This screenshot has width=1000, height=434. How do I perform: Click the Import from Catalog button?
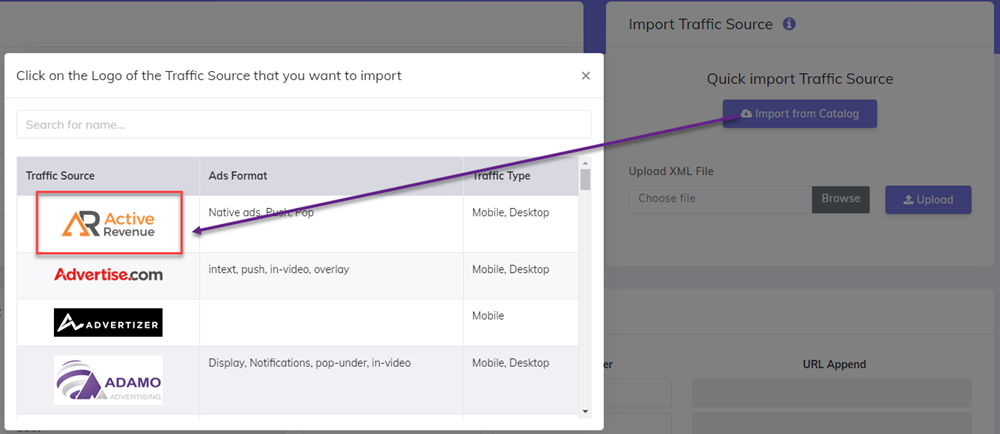800,114
